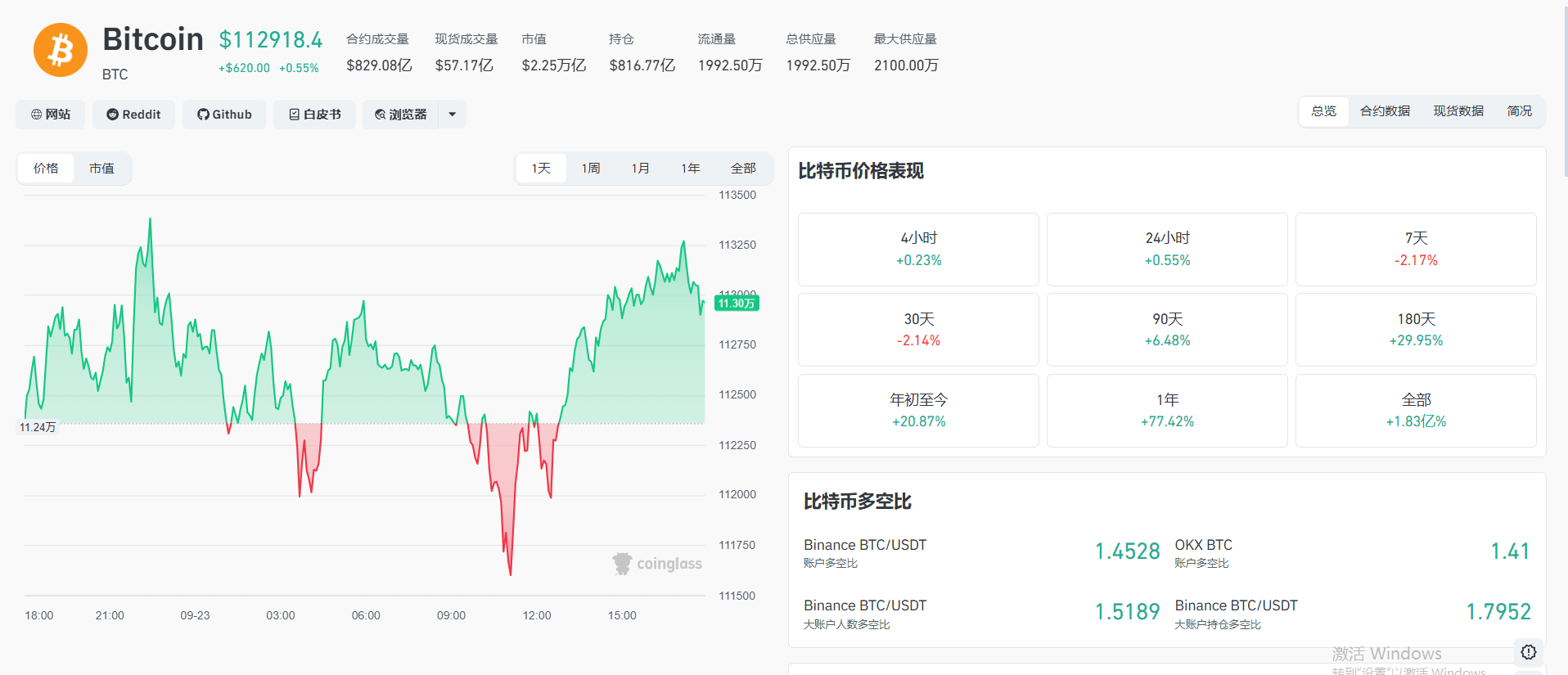Click the BTC ticker symbol text
The image size is (1568, 675).
click(115, 74)
